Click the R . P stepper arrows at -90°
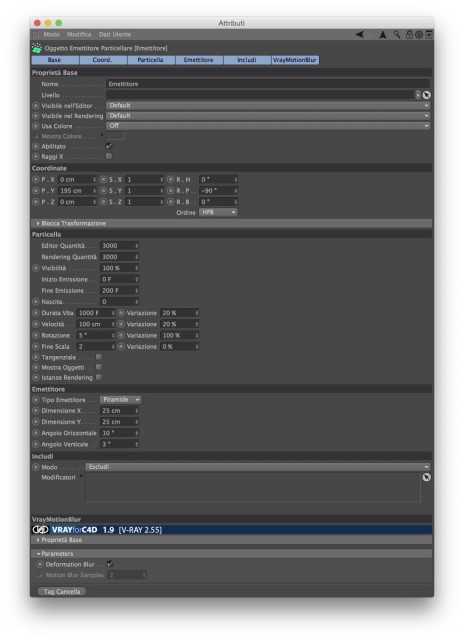 [236, 191]
